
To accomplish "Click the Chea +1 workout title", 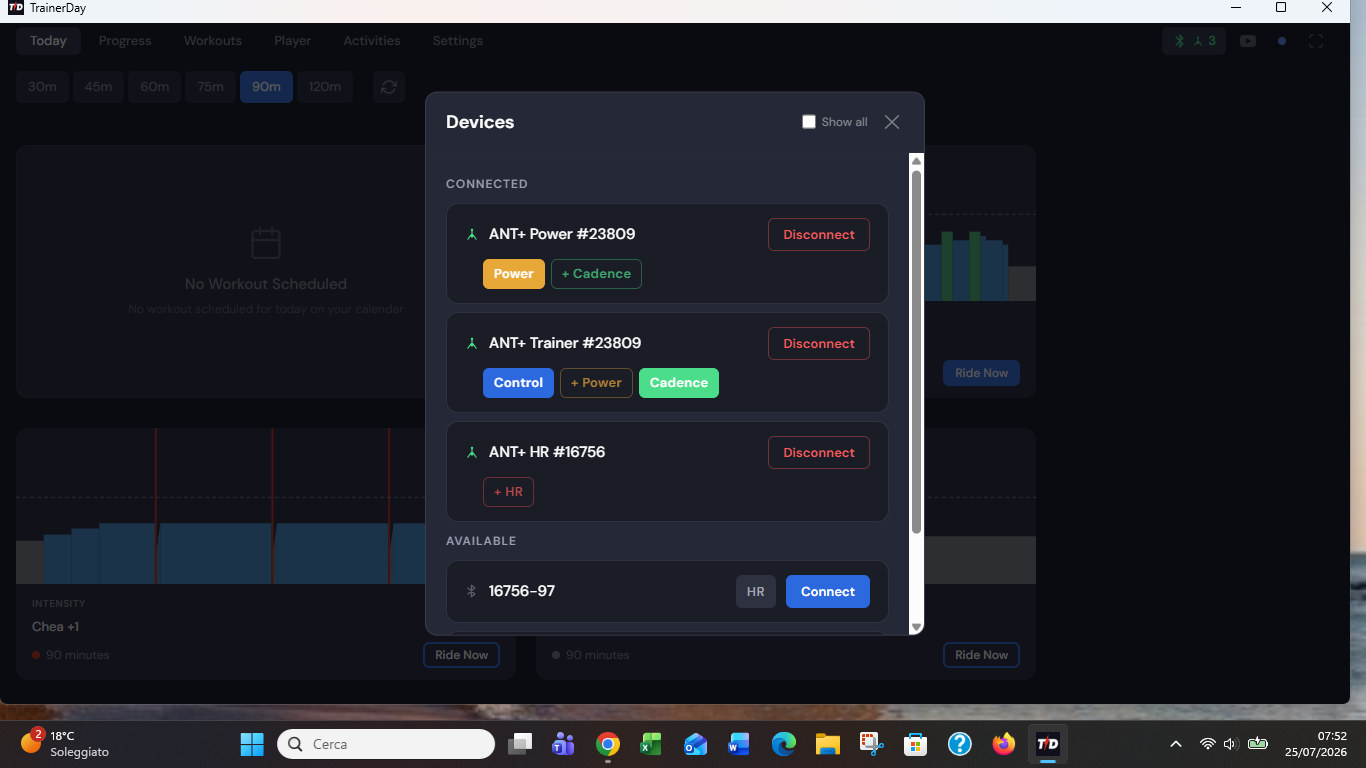I will 55,627.
